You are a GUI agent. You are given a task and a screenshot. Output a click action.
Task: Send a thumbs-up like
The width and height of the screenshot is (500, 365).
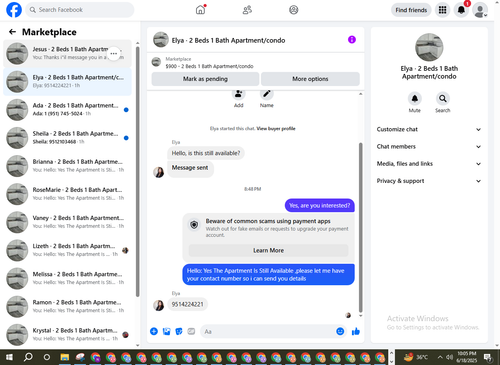[356, 331]
